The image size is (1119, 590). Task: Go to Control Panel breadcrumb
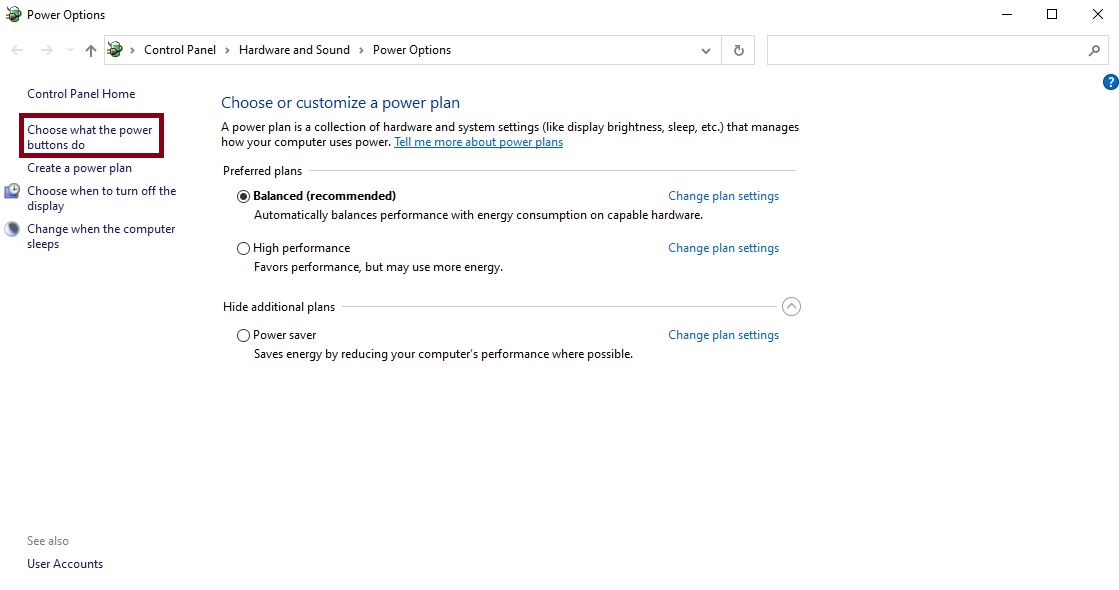coord(180,50)
